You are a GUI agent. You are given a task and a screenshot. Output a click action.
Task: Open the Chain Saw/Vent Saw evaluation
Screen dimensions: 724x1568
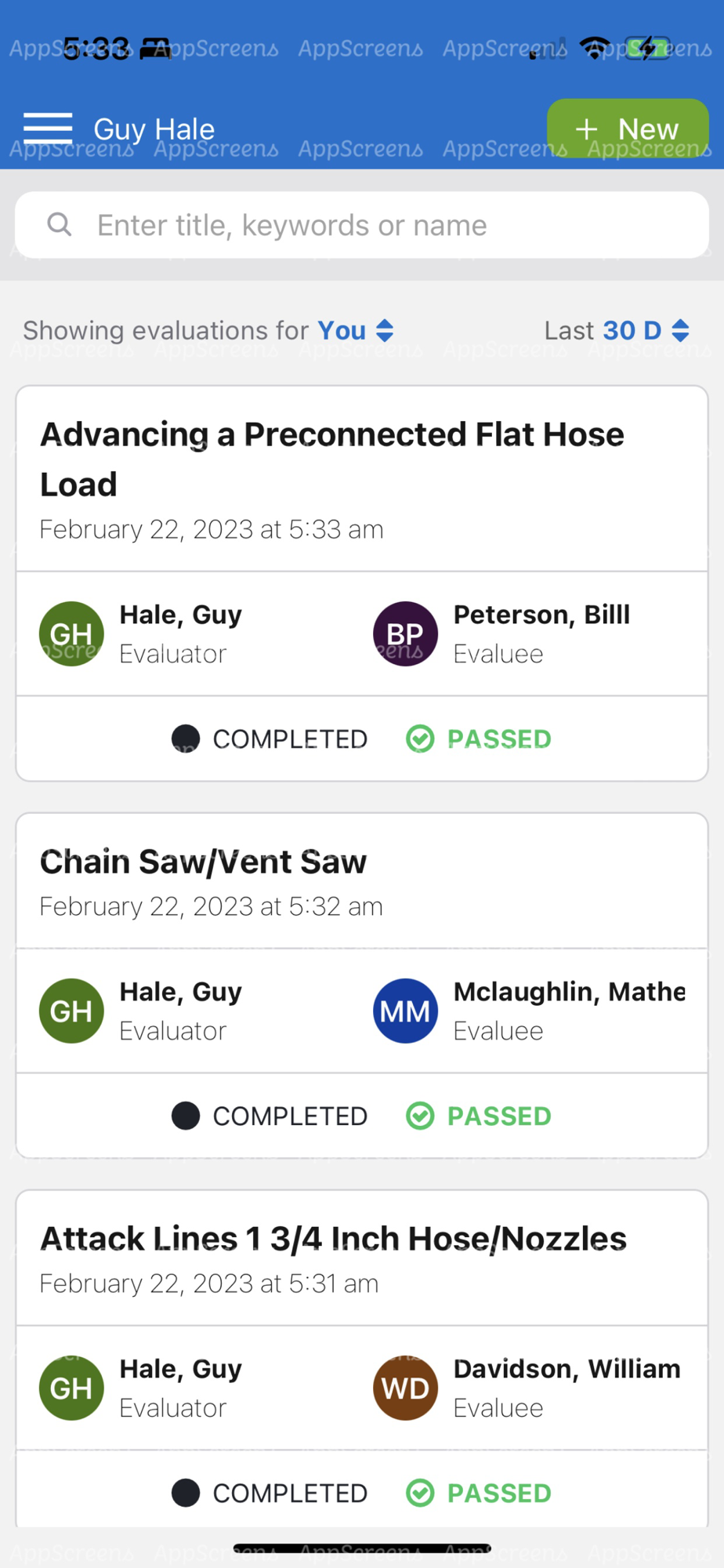click(204, 862)
